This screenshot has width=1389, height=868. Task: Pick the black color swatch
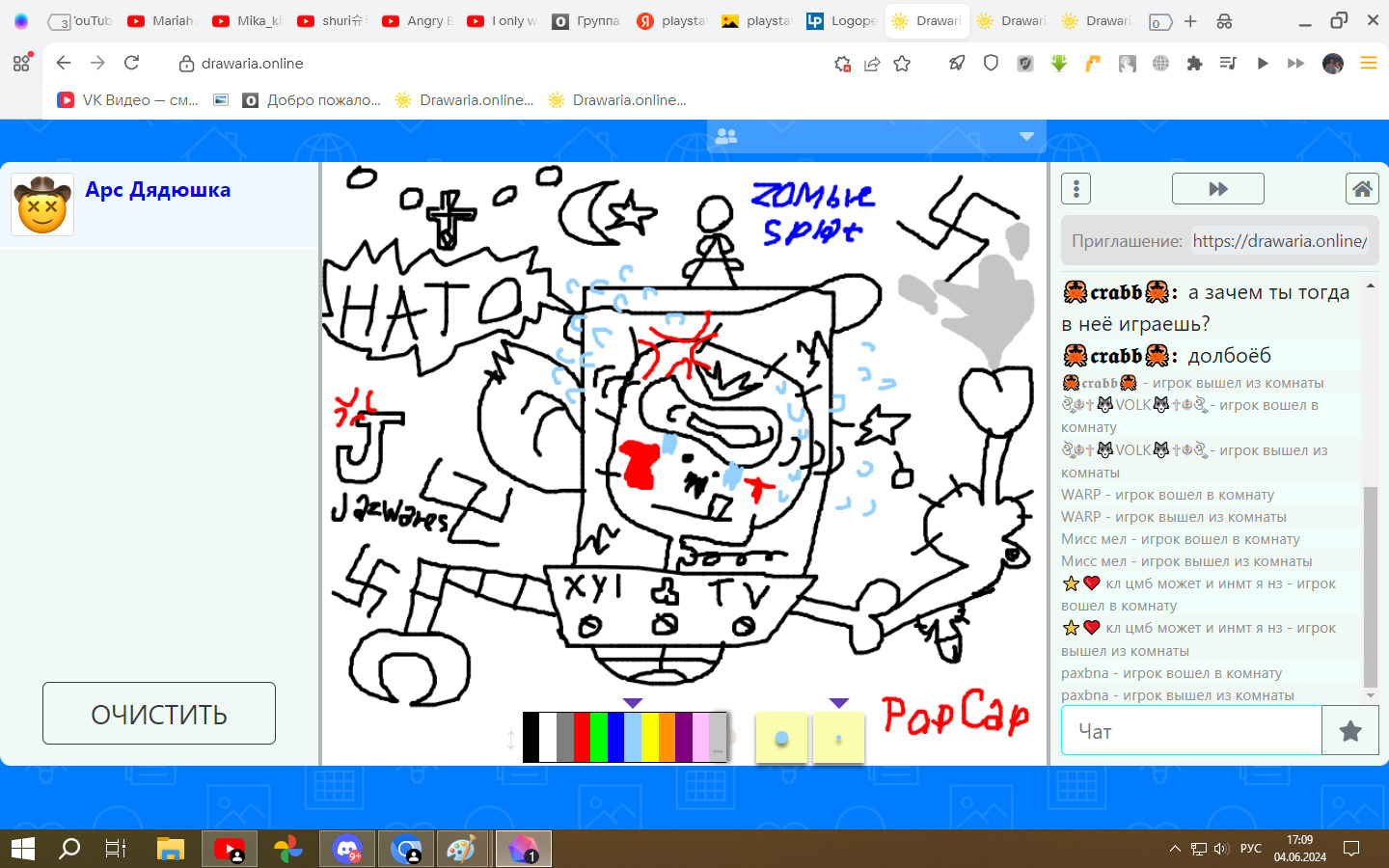pos(531,737)
